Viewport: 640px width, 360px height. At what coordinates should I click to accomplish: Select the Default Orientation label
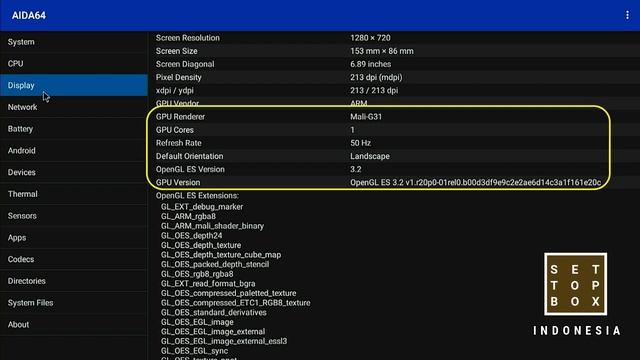[x=189, y=156]
